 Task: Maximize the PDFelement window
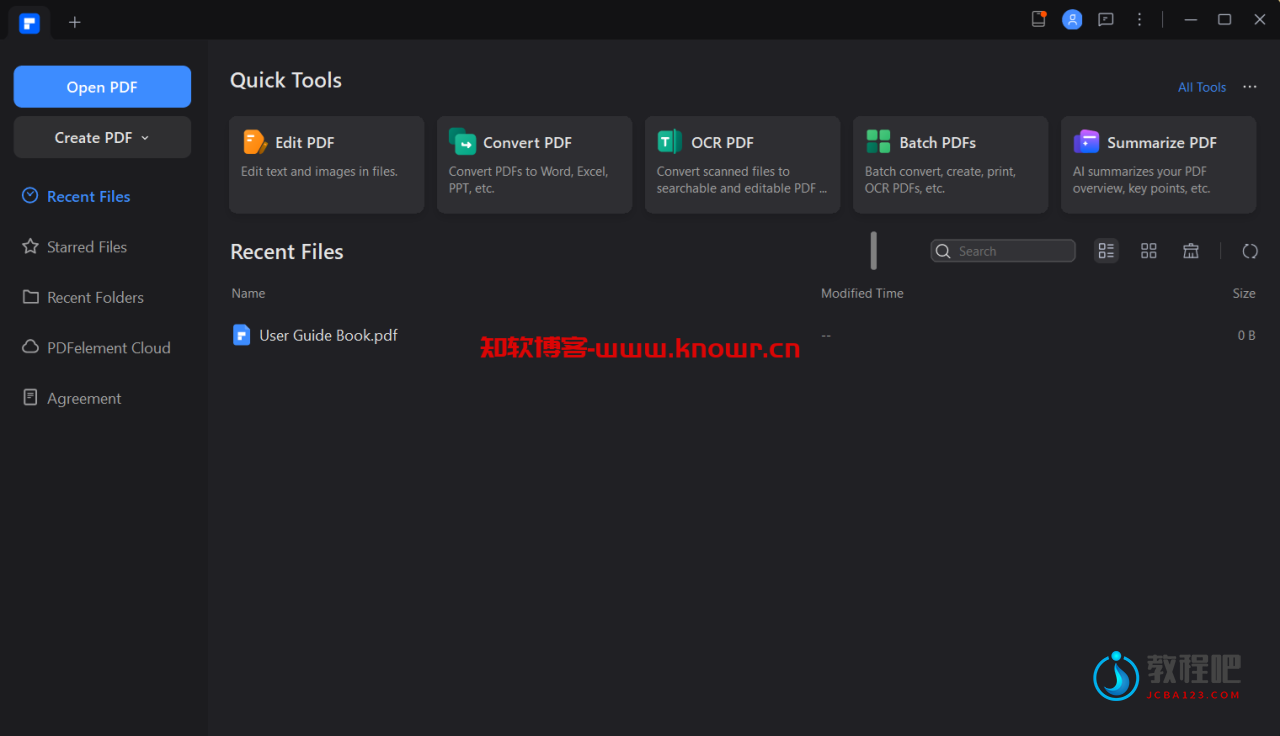(1224, 19)
